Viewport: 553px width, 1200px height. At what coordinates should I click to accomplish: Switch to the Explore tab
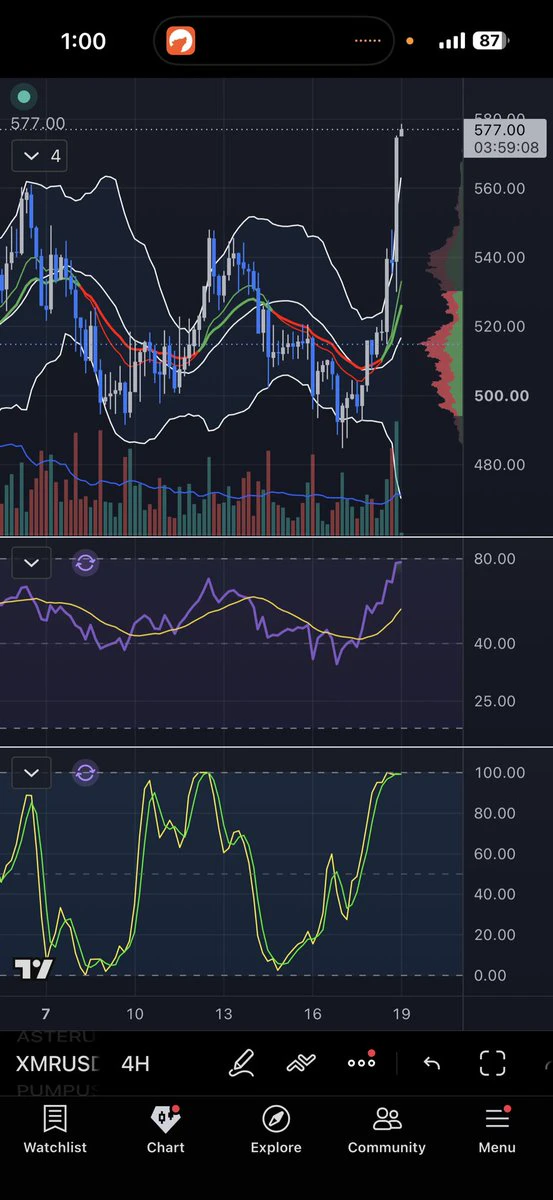point(276,1130)
